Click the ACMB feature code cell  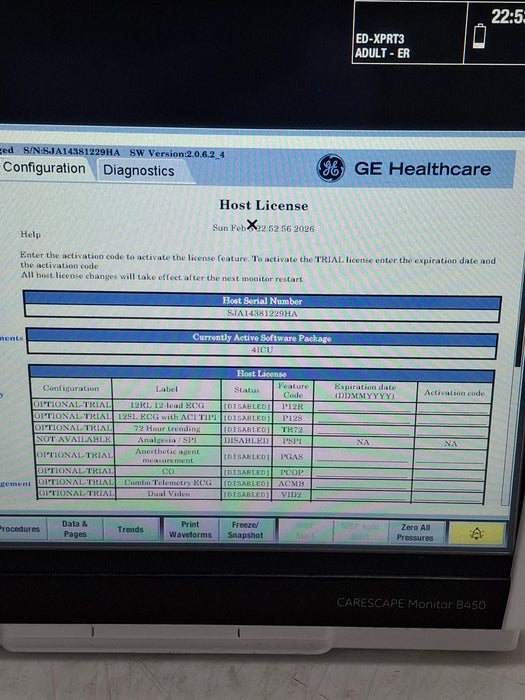[291, 483]
